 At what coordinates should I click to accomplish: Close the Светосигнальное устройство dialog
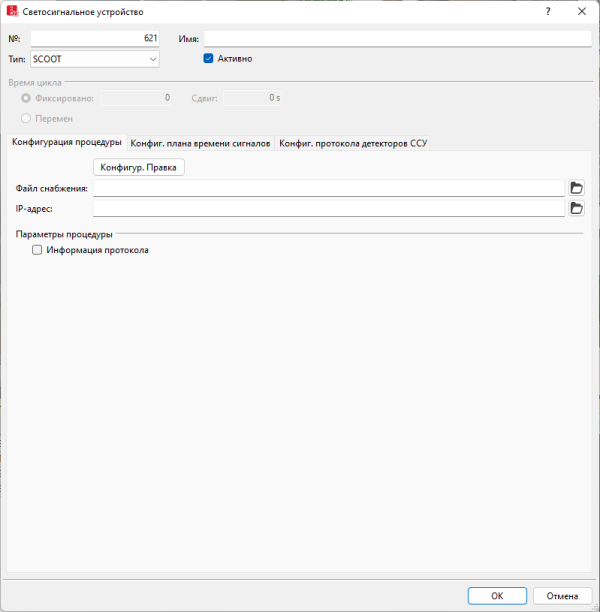(581, 12)
